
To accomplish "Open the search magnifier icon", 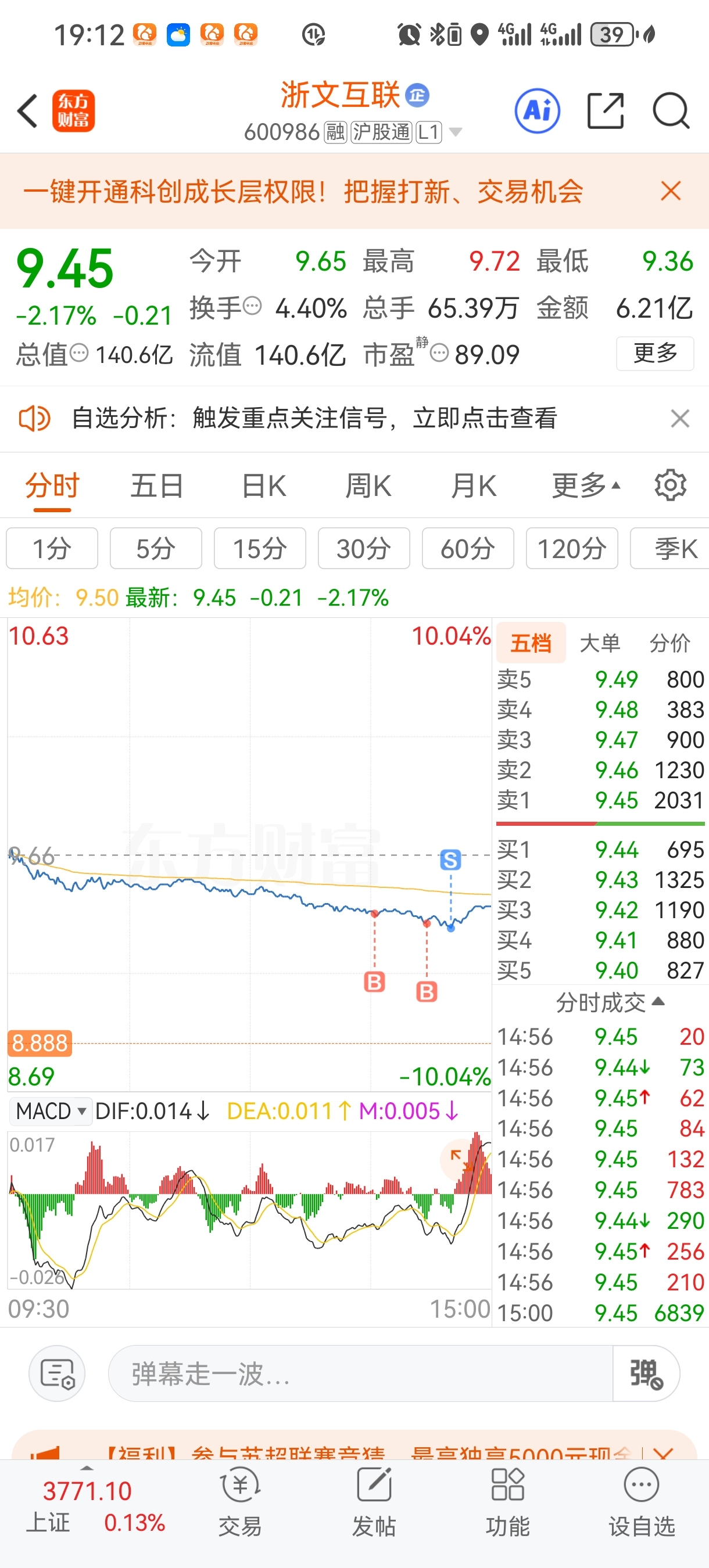I will (x=671, y=111).
